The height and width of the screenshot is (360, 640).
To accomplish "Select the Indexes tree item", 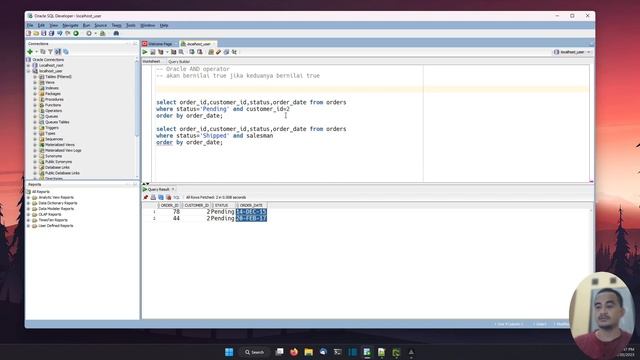I will coord(52,88).
